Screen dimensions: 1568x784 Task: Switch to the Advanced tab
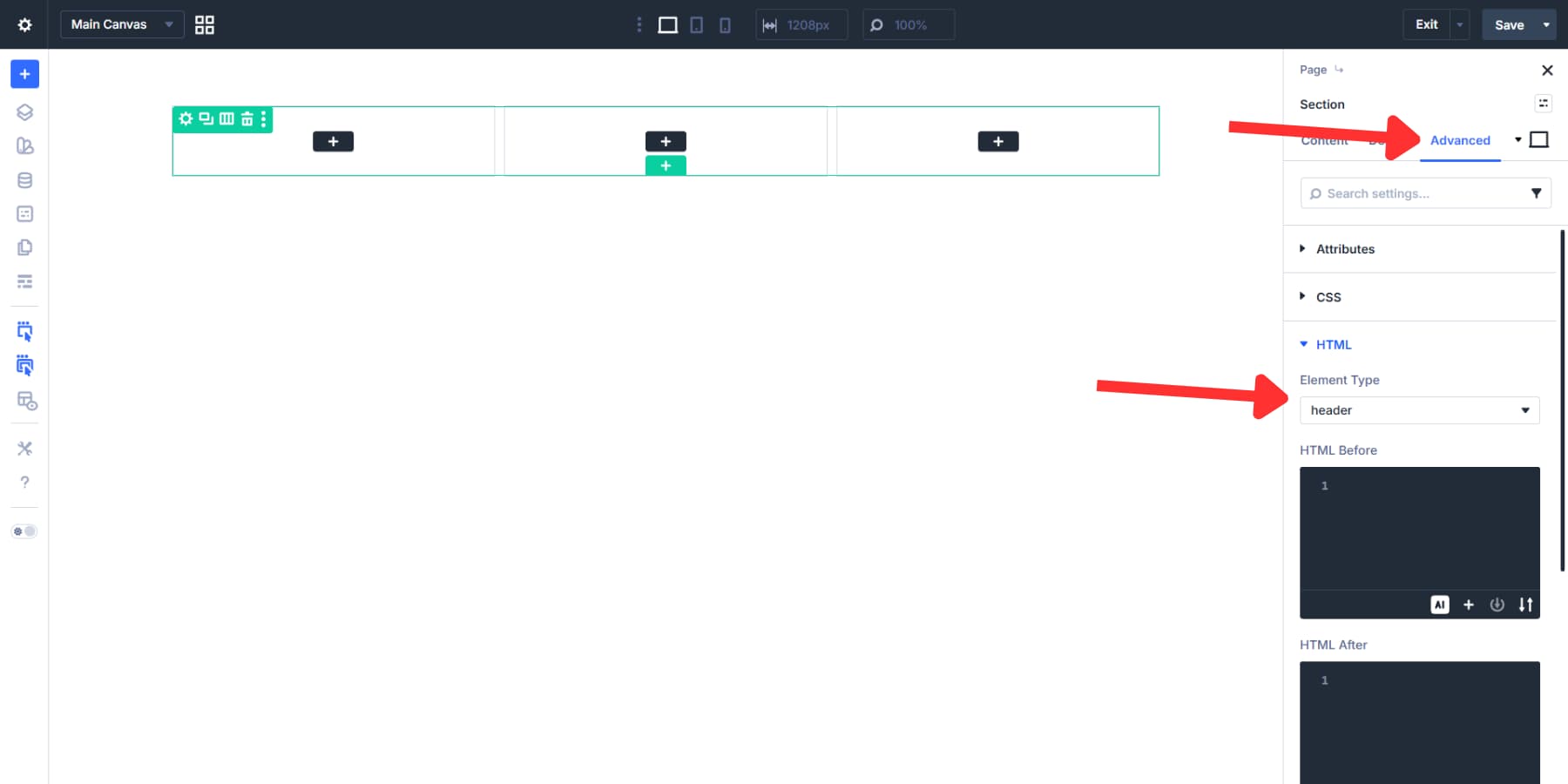1459,140
